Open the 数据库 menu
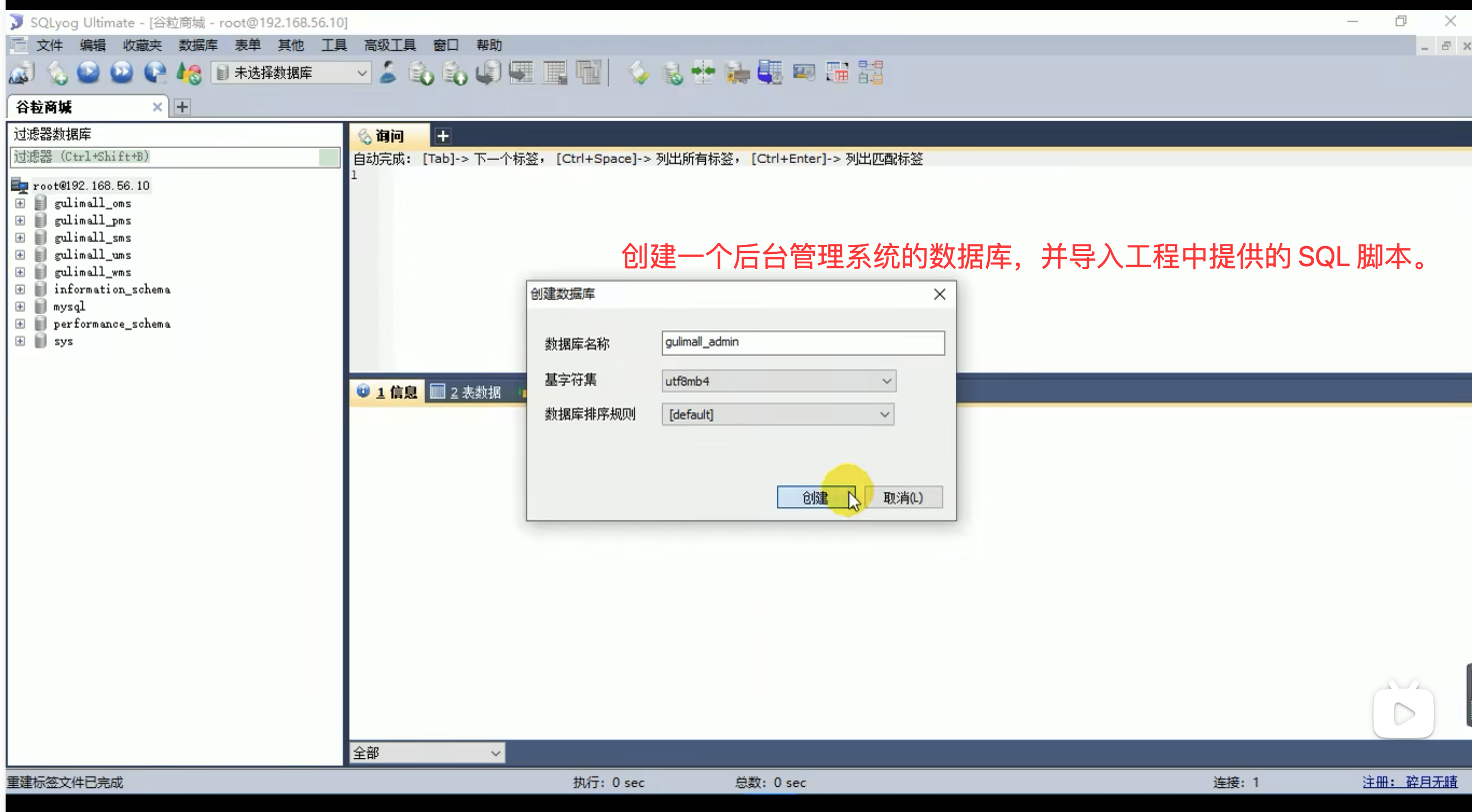The height and width of the screenshot is (812, 1472). 198,45
